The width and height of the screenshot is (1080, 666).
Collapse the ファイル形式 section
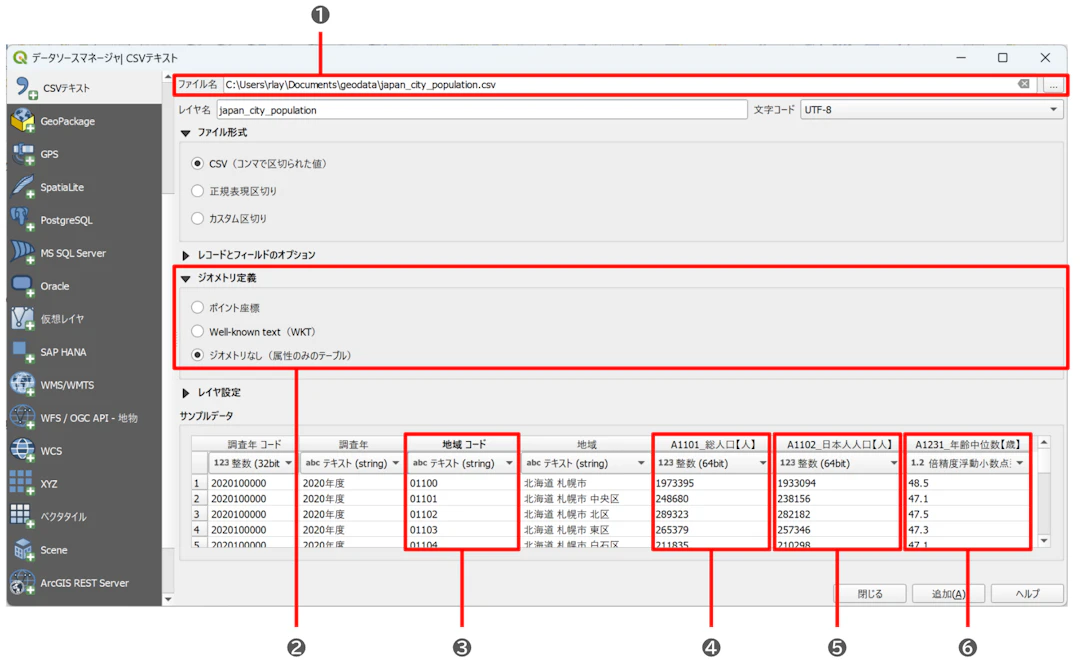tap(185, 133)
